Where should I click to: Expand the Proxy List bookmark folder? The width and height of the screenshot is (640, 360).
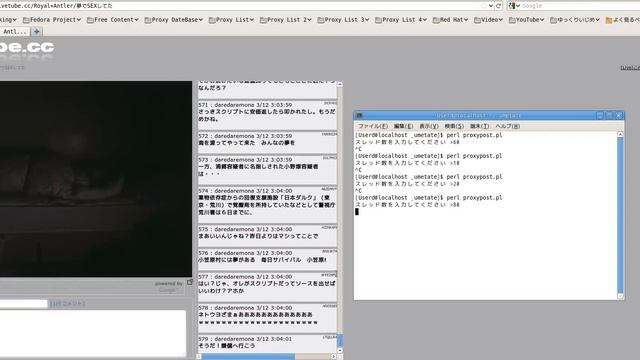[x=231, y=20]
